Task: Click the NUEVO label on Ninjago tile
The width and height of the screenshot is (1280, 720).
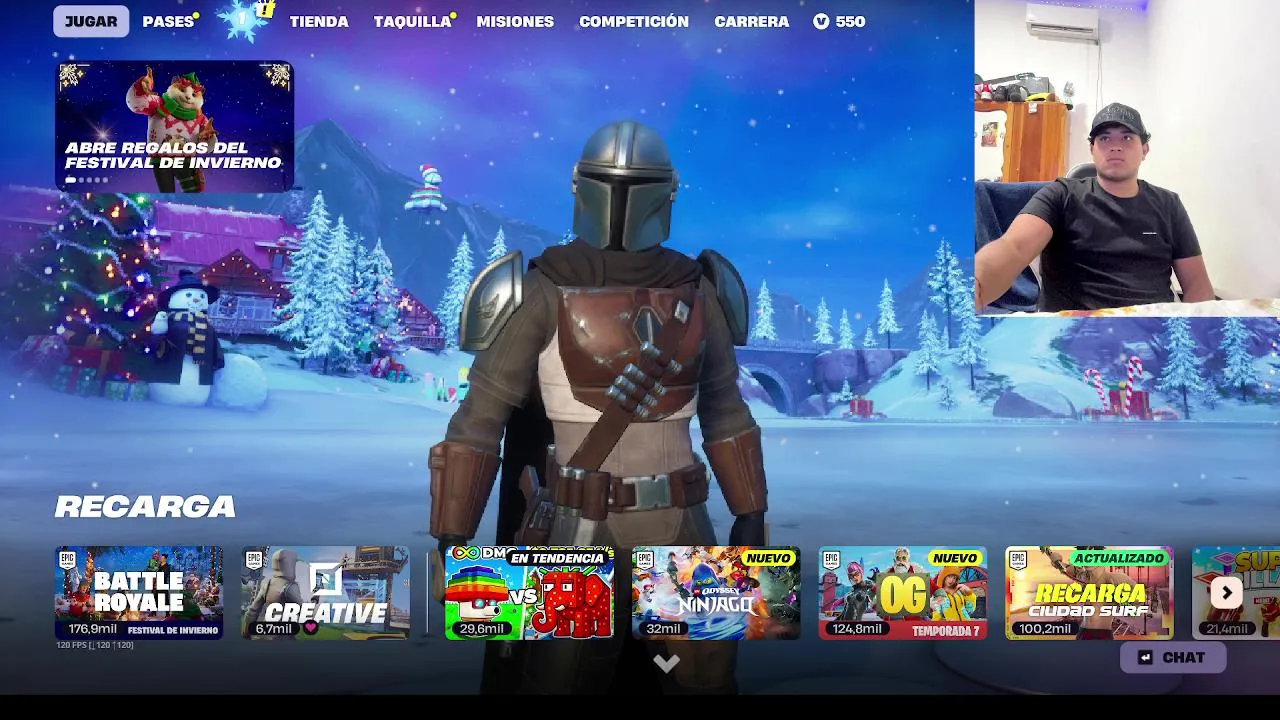Action: [x=768, y=558]
